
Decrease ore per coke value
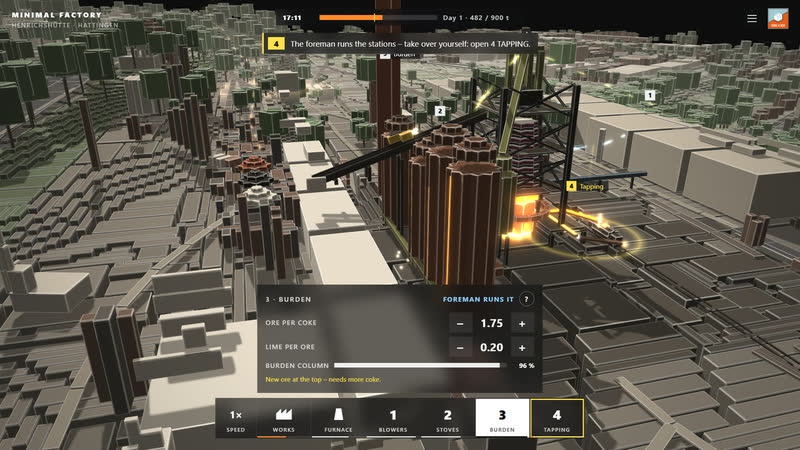coord(460,323)
